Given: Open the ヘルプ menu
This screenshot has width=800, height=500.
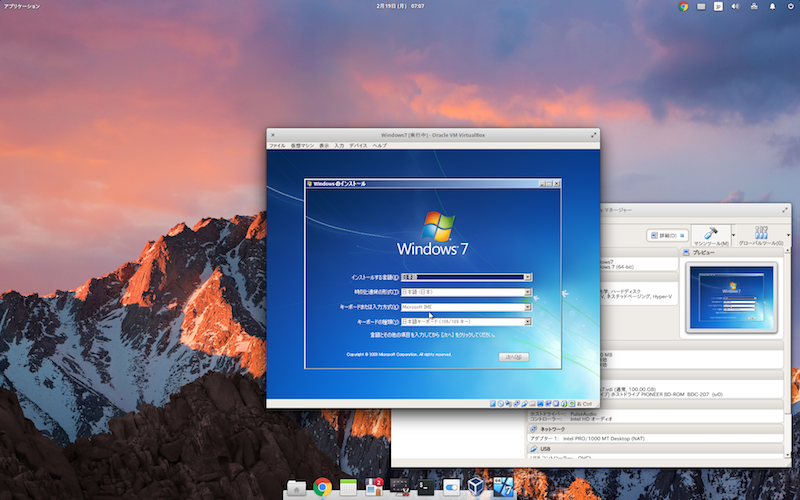Looking at the screenshot, I should (x=380, y=146).
